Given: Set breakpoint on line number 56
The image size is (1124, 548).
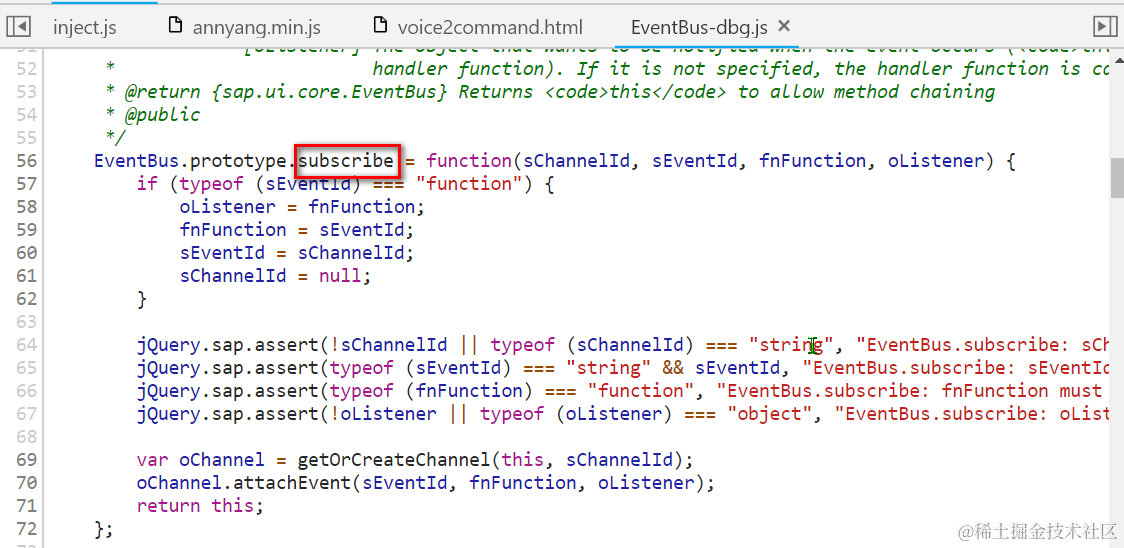Looking at the screenshot, I should [x=26, y=161].
